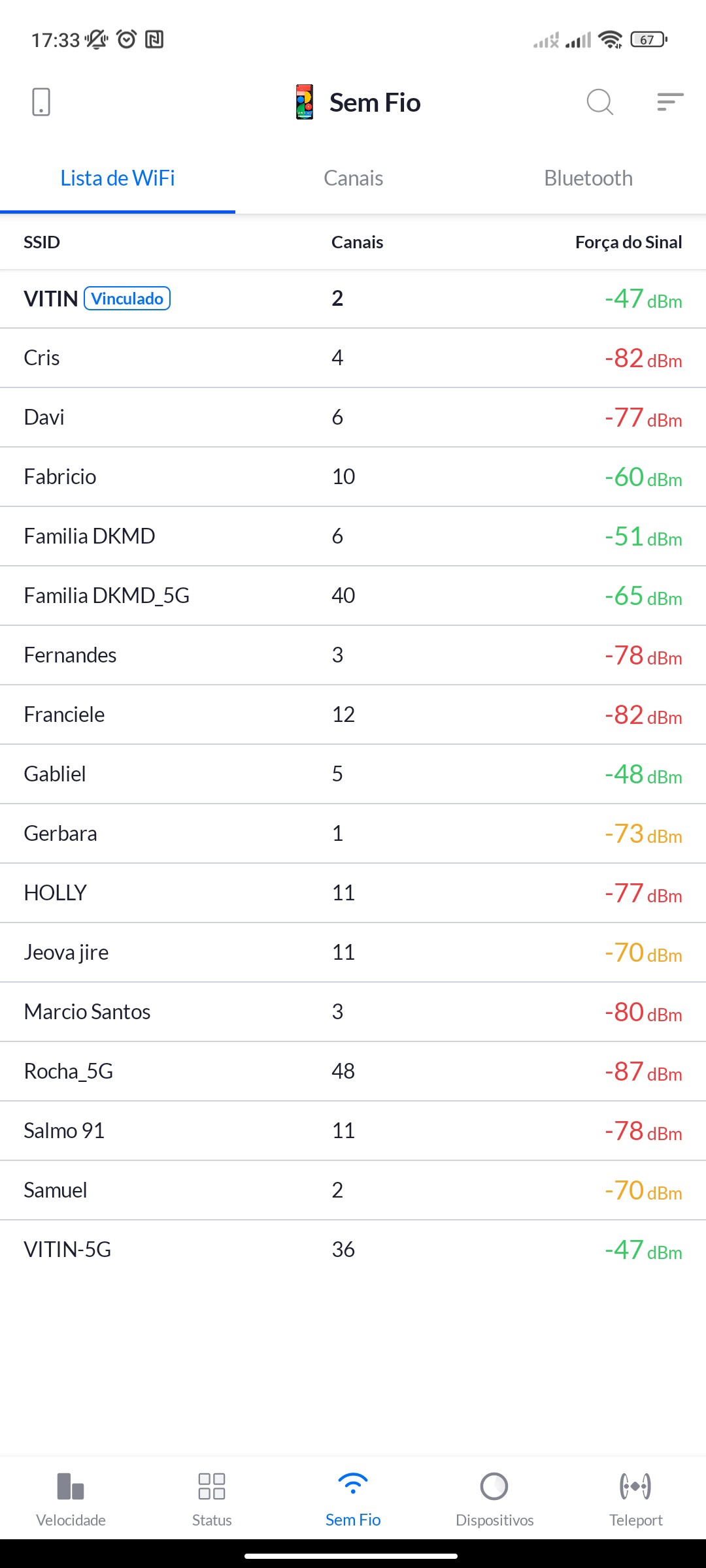Tap the SSID column header
Image resolution: width=706 pixels, height=1568 pixels.
pyautogui.click(x=42, y=242)
